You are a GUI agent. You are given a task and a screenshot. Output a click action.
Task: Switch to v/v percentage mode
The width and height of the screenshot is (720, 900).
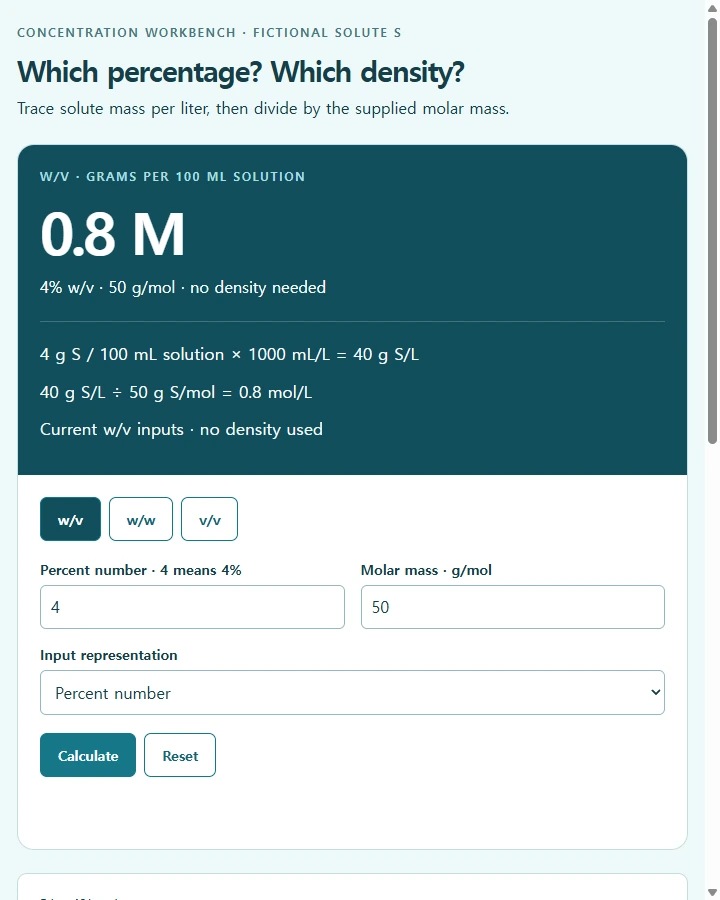pyautogui.click(x=210, y=519)
